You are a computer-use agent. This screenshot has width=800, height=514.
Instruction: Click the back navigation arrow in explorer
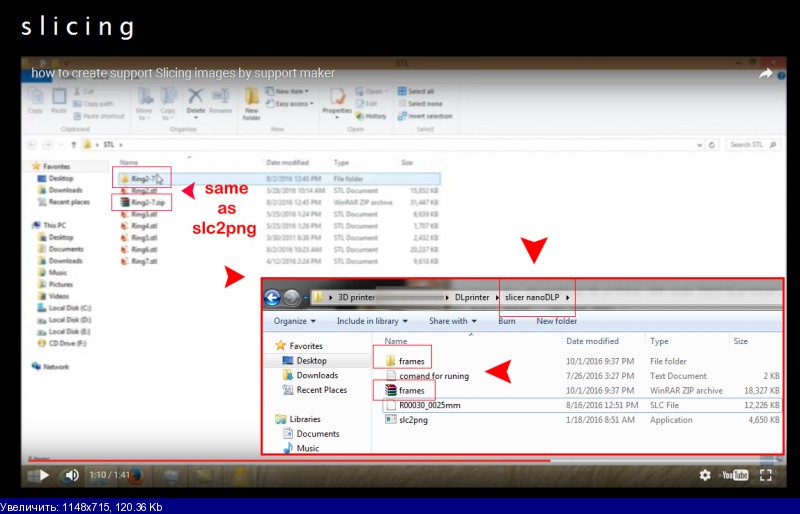click(272, 297)
